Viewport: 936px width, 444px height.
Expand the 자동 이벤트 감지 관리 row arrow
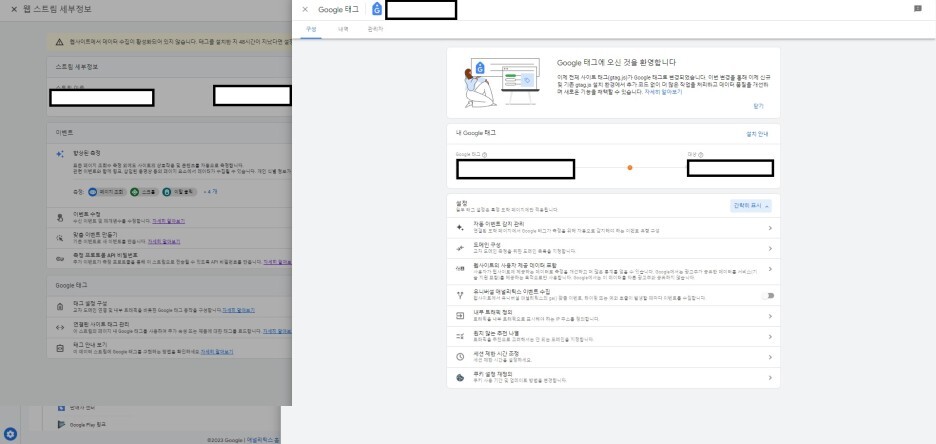point(770,228)
